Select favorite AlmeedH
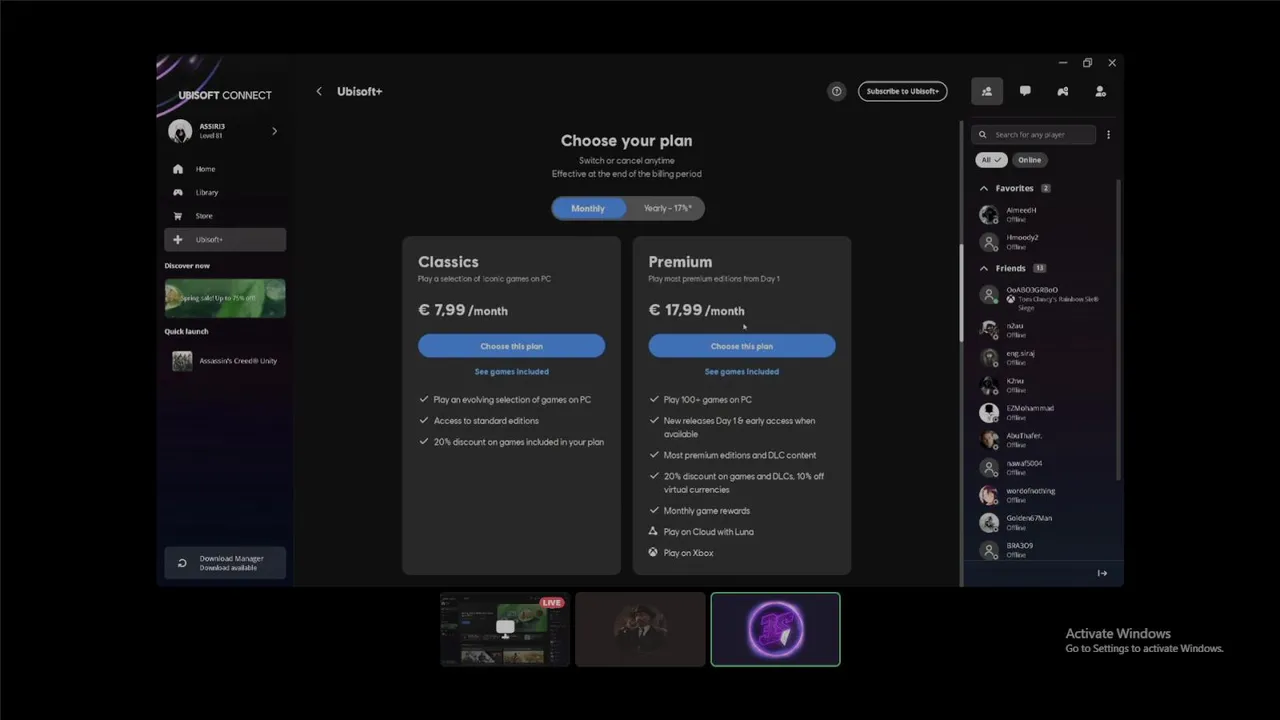Viewport: 1280px width, 720px height. pyautogui.click(x=1043, y=215)
